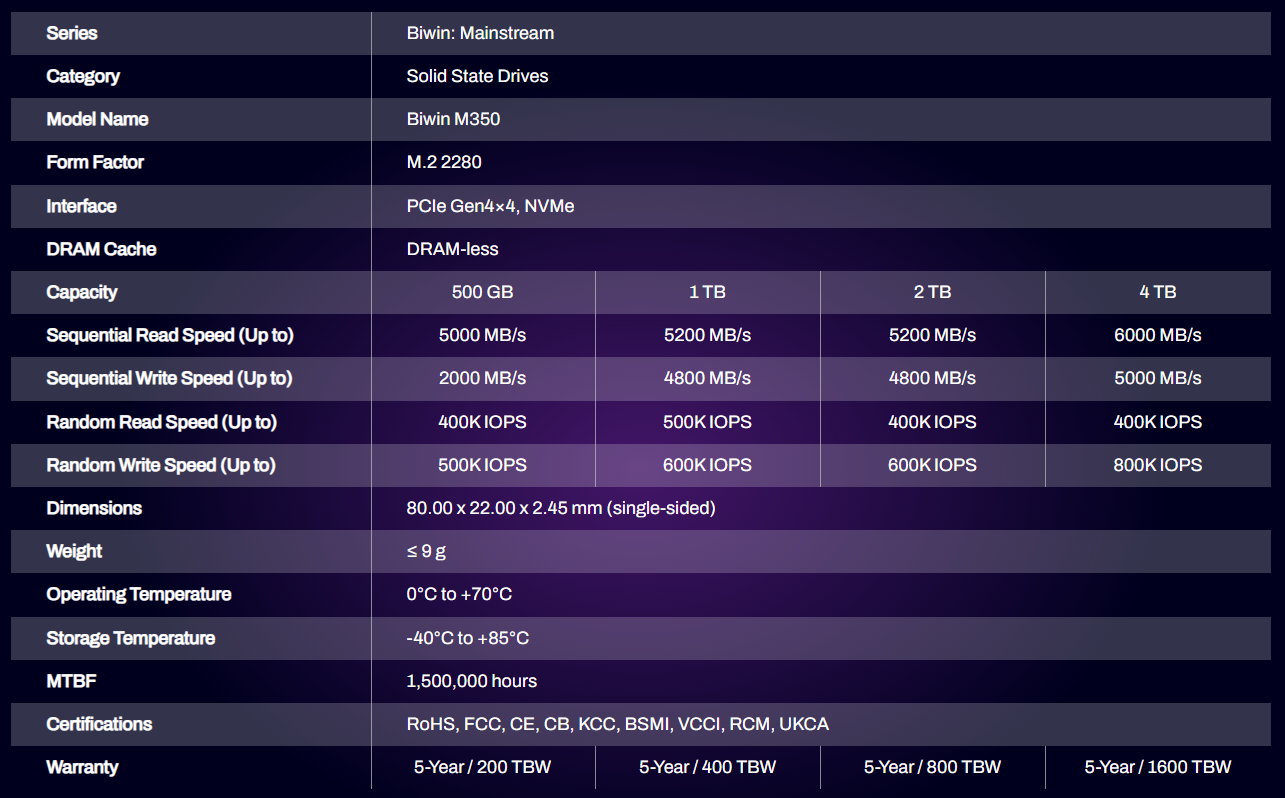Click the "Random Write Speed (Up to)" label
This screenshot has width=1285, height=798.
161,465
